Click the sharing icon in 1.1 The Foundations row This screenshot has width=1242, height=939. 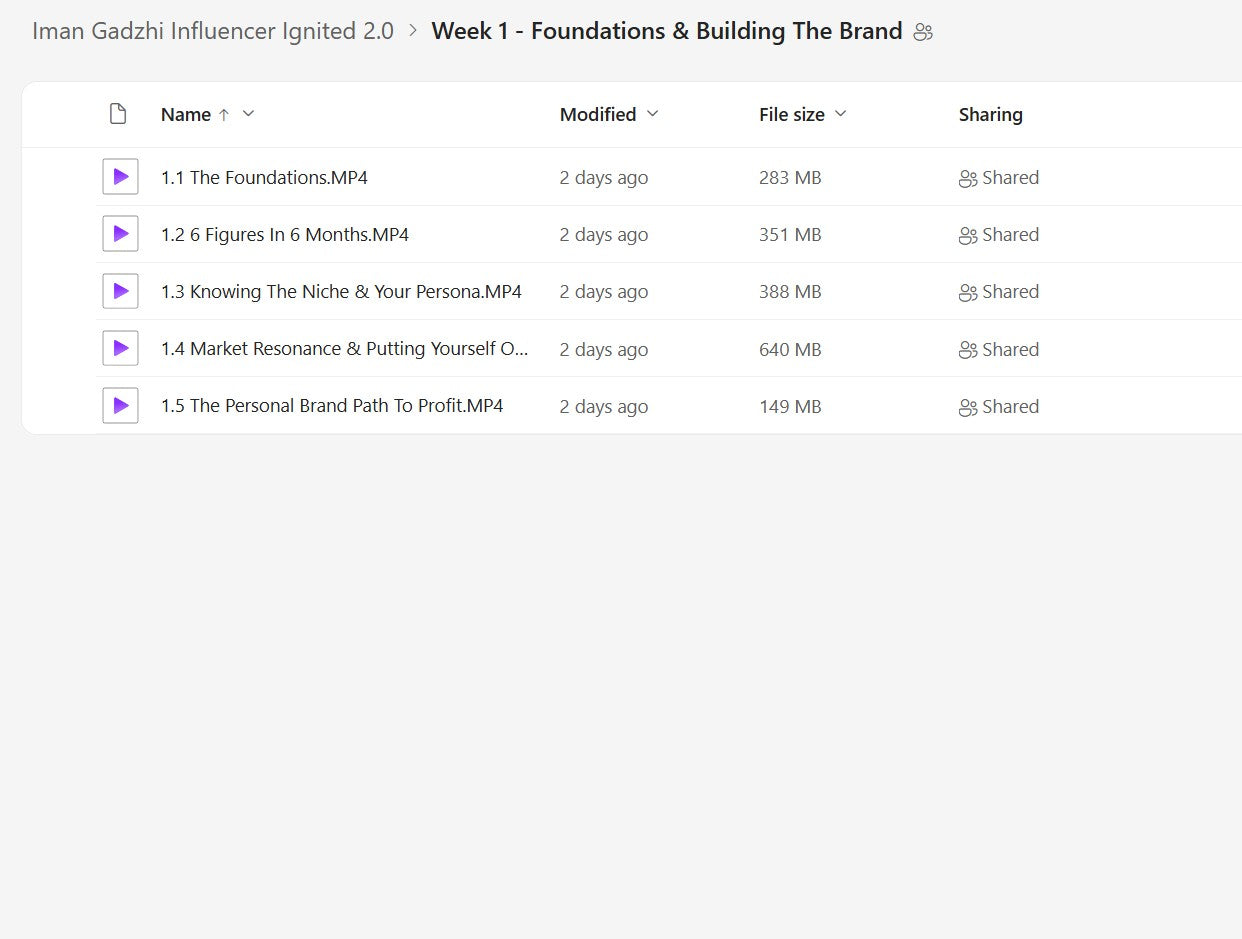click(967, 179)
